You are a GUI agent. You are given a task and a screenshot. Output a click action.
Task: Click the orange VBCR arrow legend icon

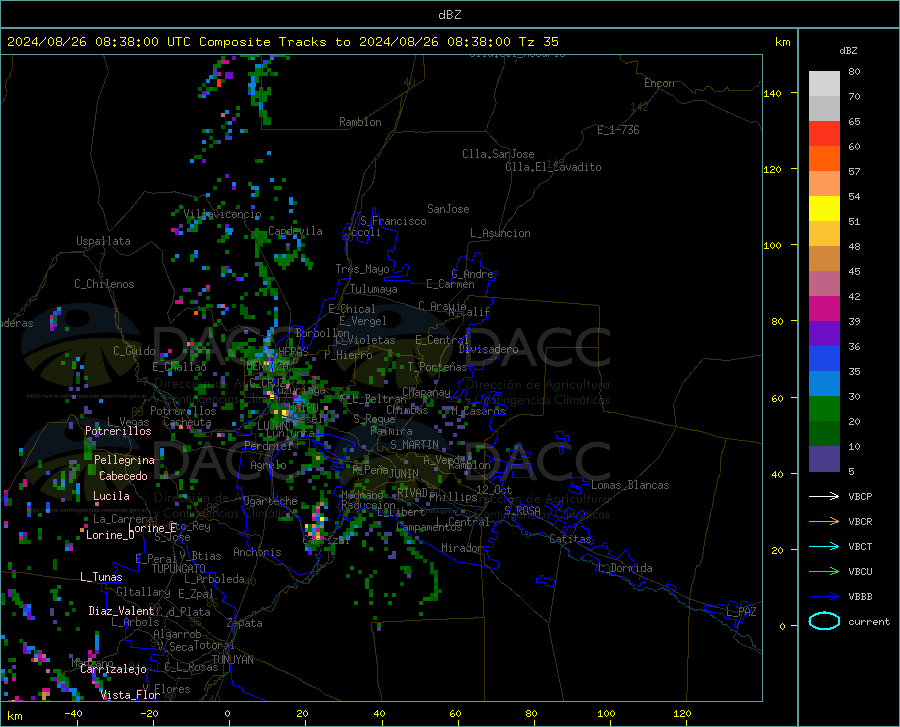coord(824,522)
